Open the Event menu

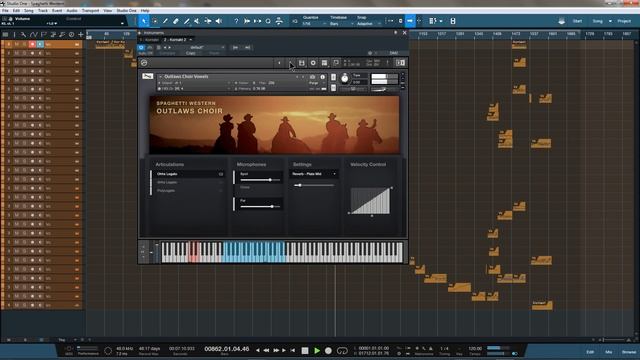[x=57, y=11]
